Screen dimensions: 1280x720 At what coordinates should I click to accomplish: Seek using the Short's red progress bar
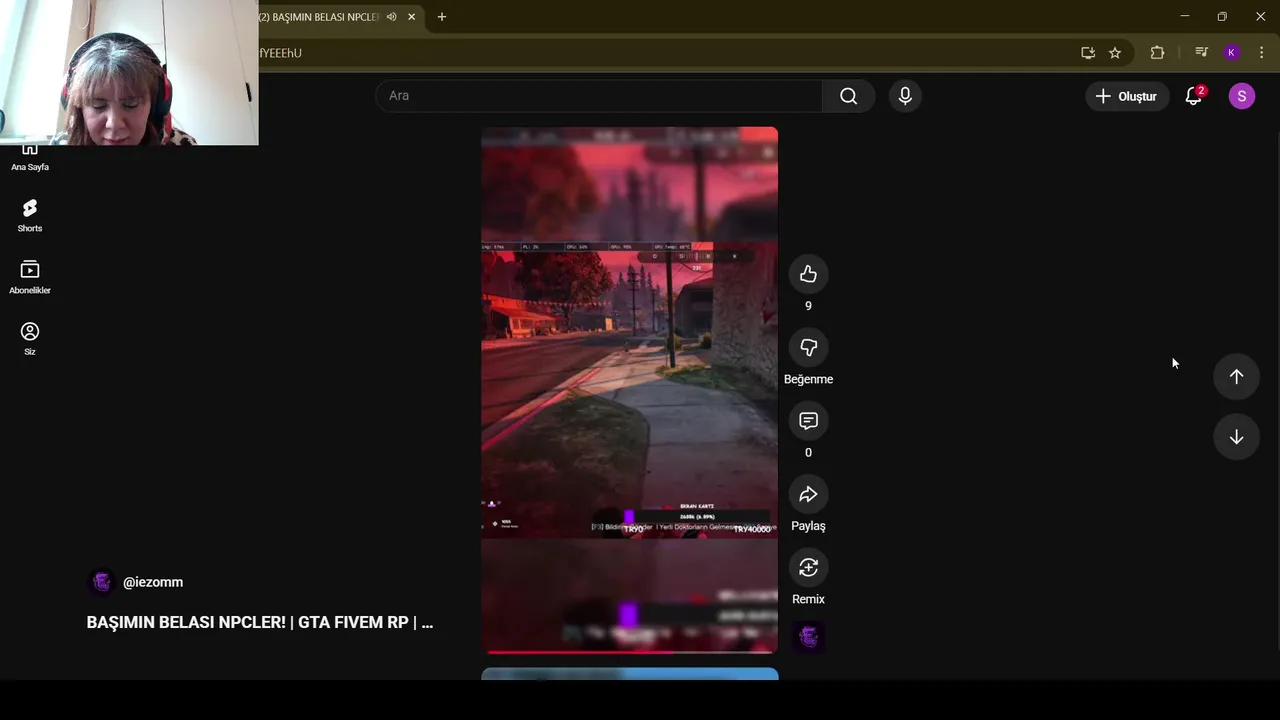pos(629,651)
